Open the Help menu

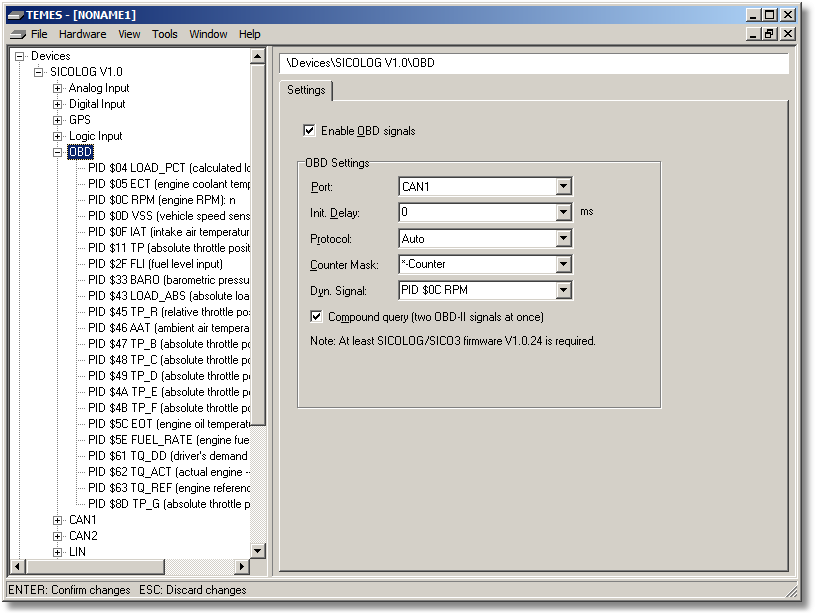click(249, 34)
